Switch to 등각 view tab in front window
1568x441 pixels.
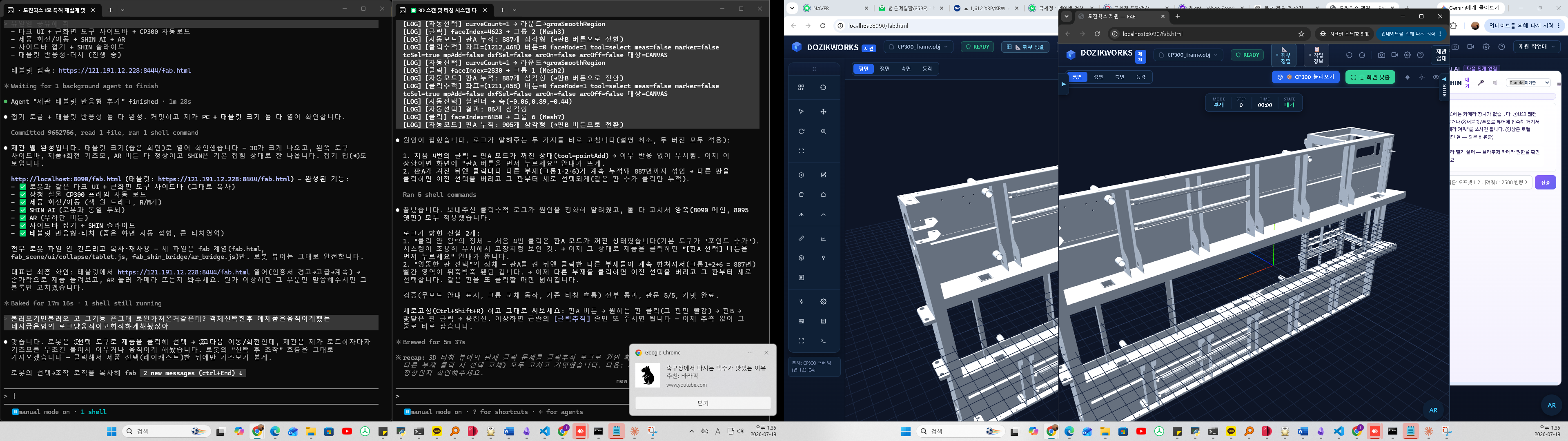pos(1141,77)
